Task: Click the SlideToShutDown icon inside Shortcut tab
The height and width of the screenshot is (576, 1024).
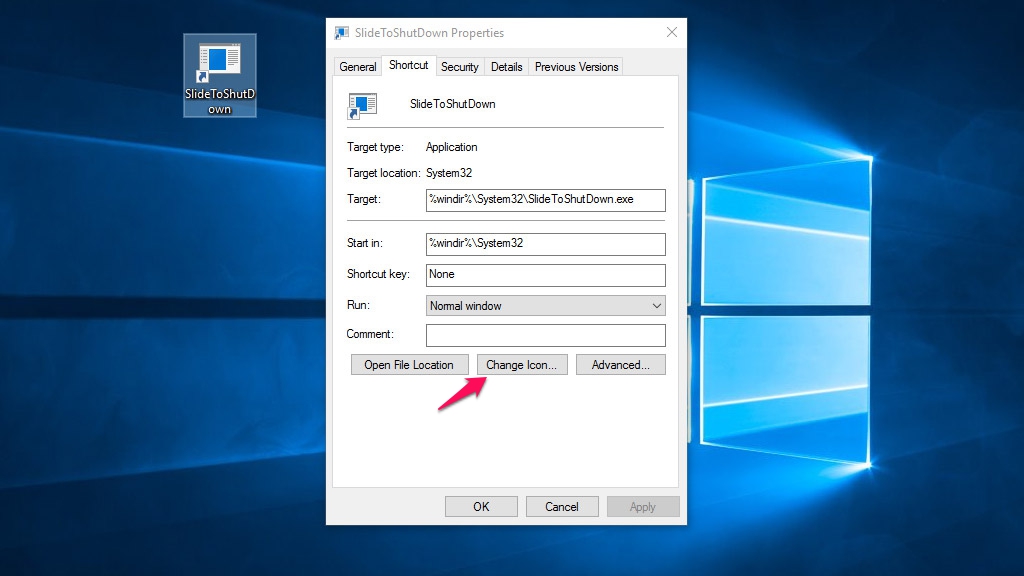Action: pyautogui.click(x=362, y=104)
